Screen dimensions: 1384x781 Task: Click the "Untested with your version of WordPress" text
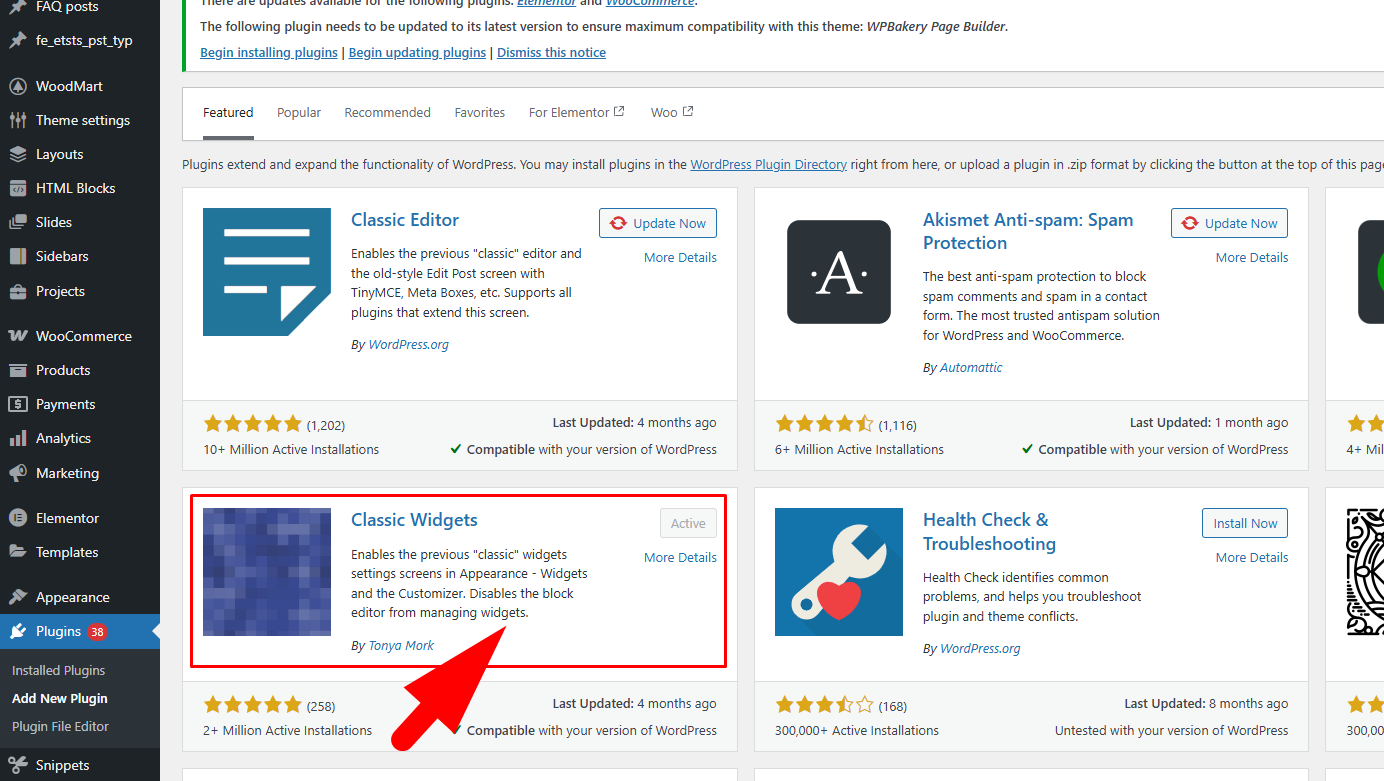coord(1171,730)
